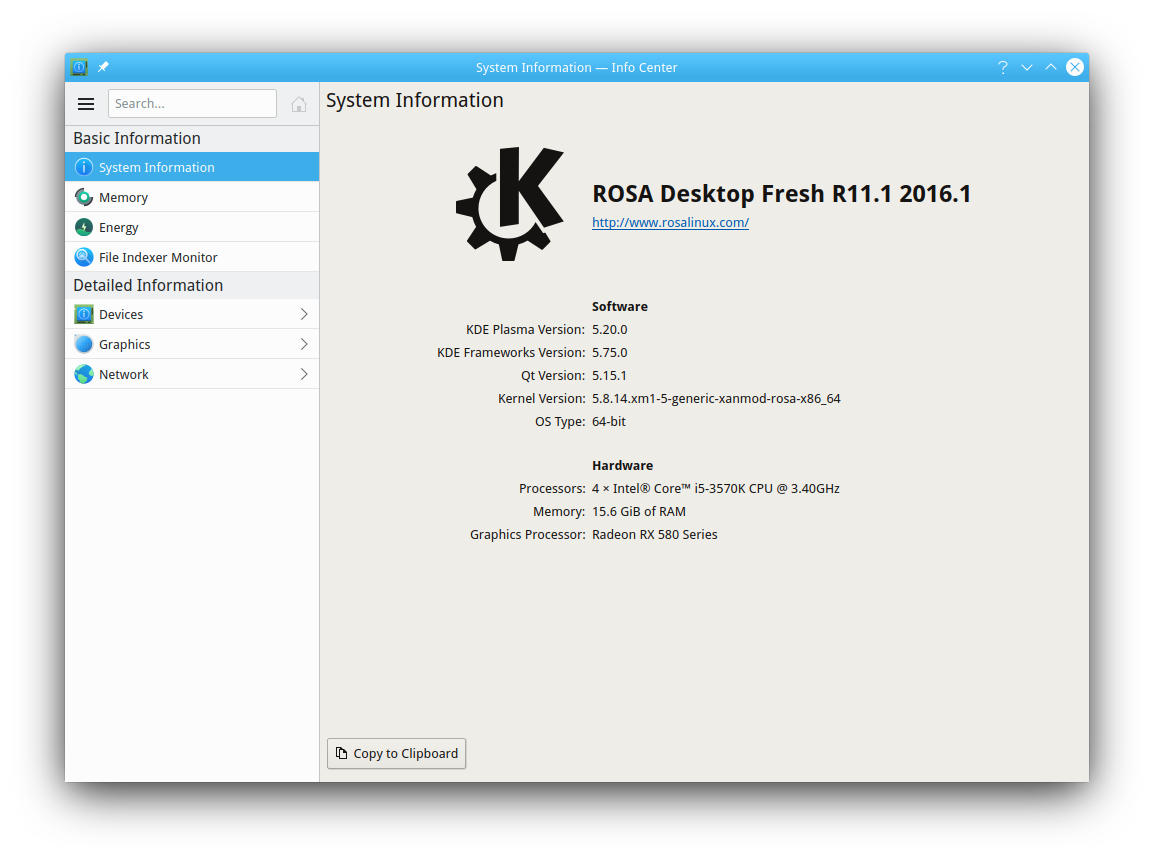
Task: Click the 'Hardware' heading
Action: coord(623,465)
